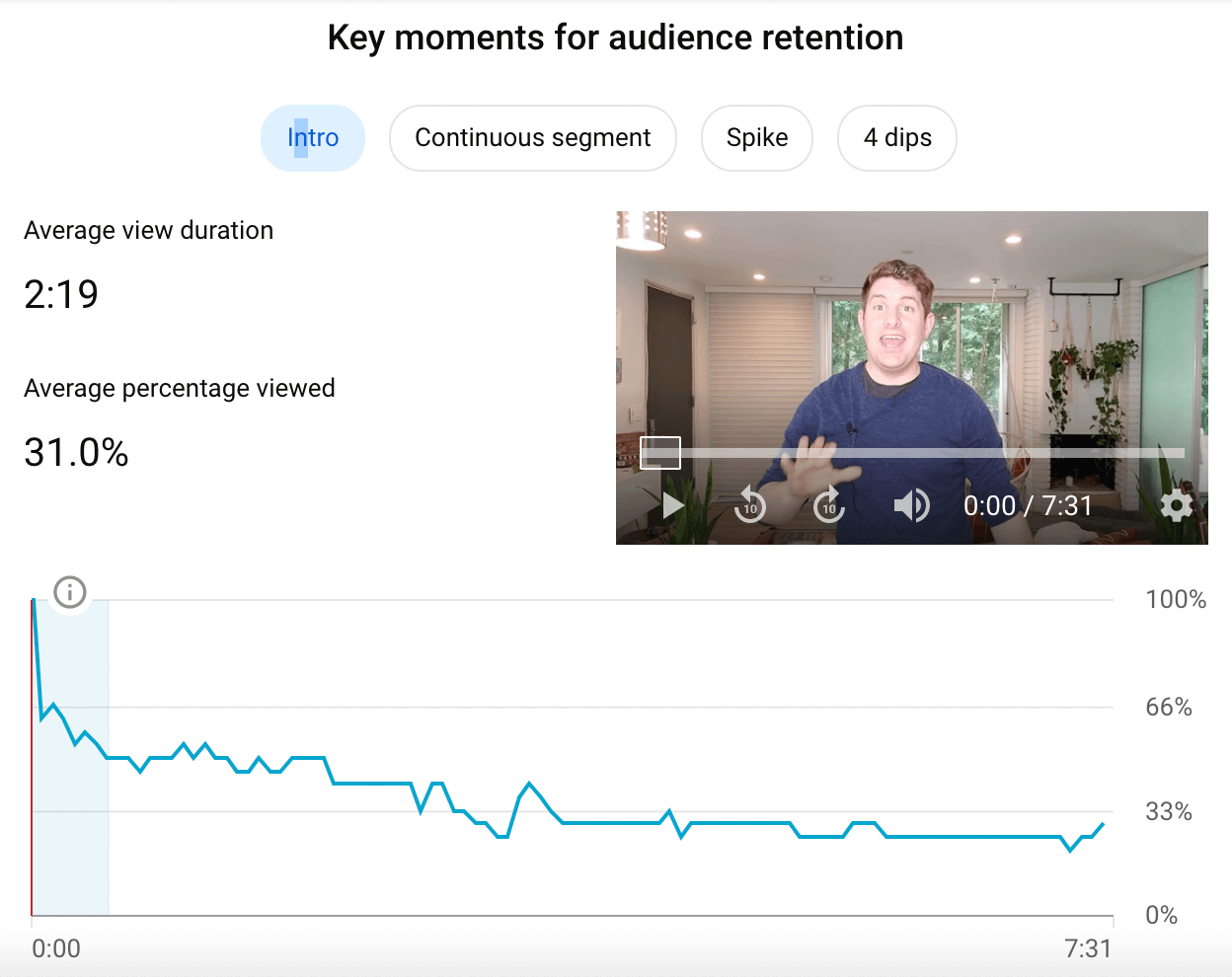Click the 2:19 average view duration value
Viewport: 1232px width, 977px height.
(61, 295)
